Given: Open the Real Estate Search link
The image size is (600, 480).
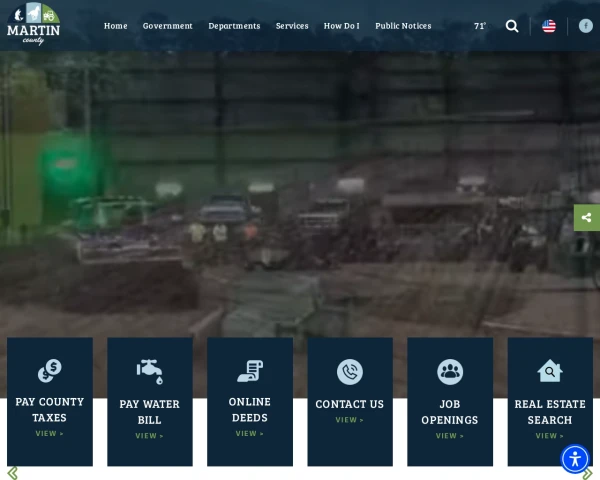Looking at the screenshot, I should click(550, 412).
